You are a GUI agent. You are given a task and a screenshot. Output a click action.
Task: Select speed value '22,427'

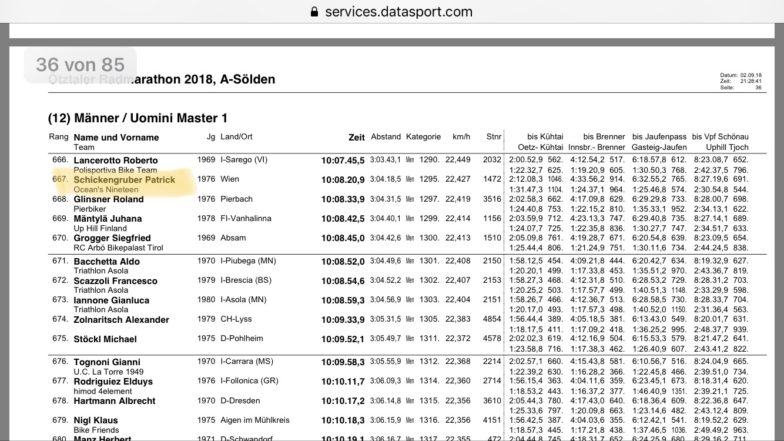pyautogui.click(x=458, y=180)
